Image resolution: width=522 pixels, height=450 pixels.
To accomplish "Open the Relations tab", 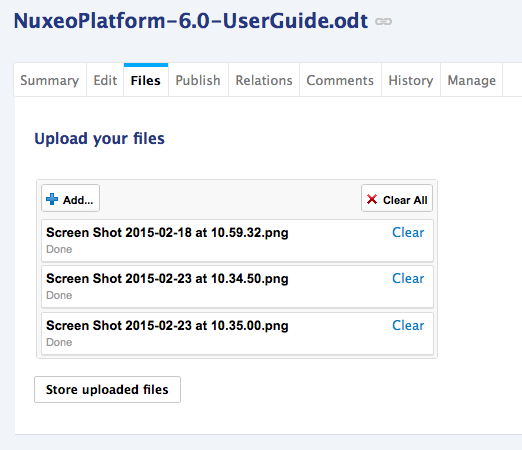I will click(264, 80).
